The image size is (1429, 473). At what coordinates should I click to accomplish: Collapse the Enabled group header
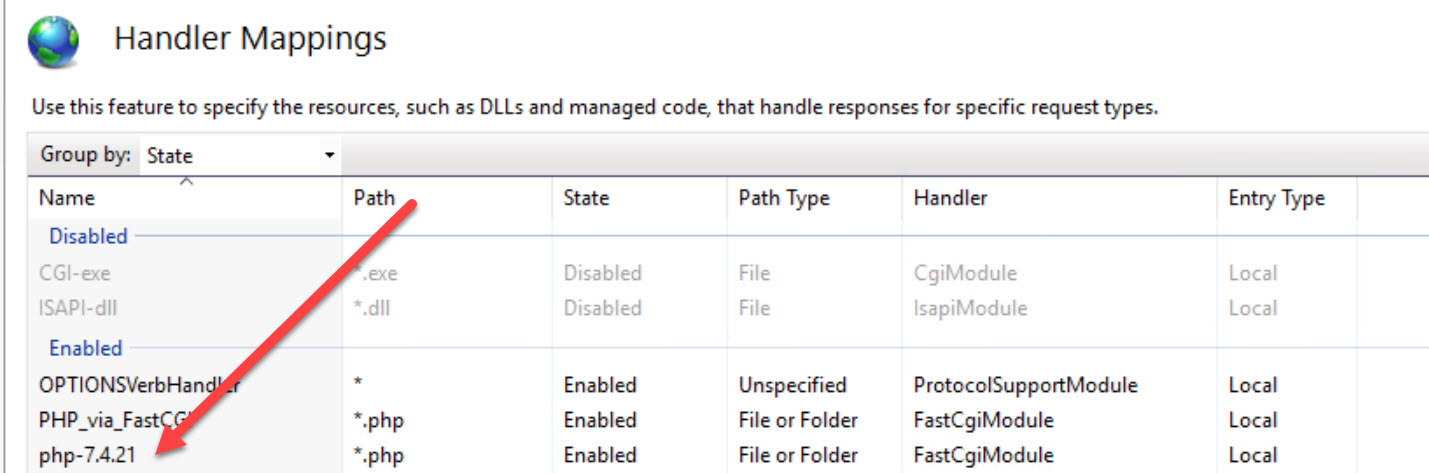[x=85, y=348]
